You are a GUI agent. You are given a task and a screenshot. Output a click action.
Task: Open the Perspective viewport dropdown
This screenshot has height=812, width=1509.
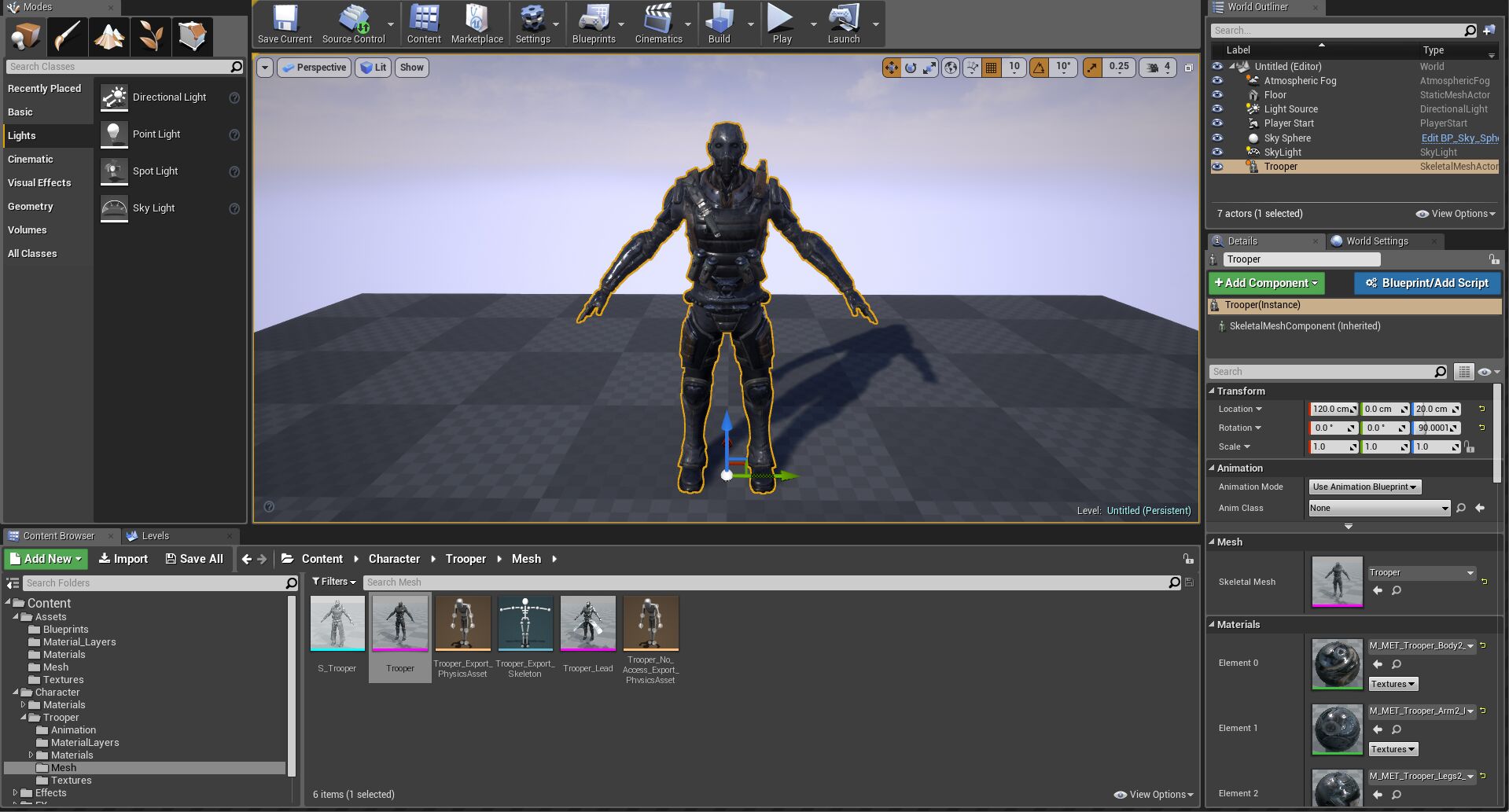314,68
